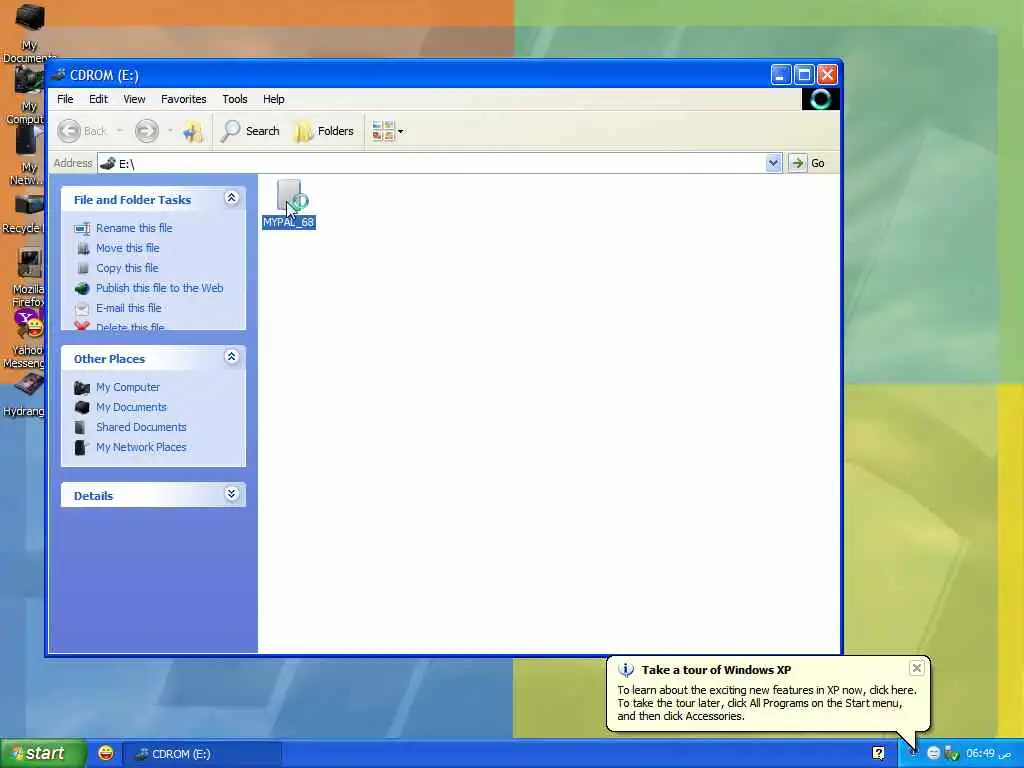Click the Yahoo face tray icon

coord(934,754)
